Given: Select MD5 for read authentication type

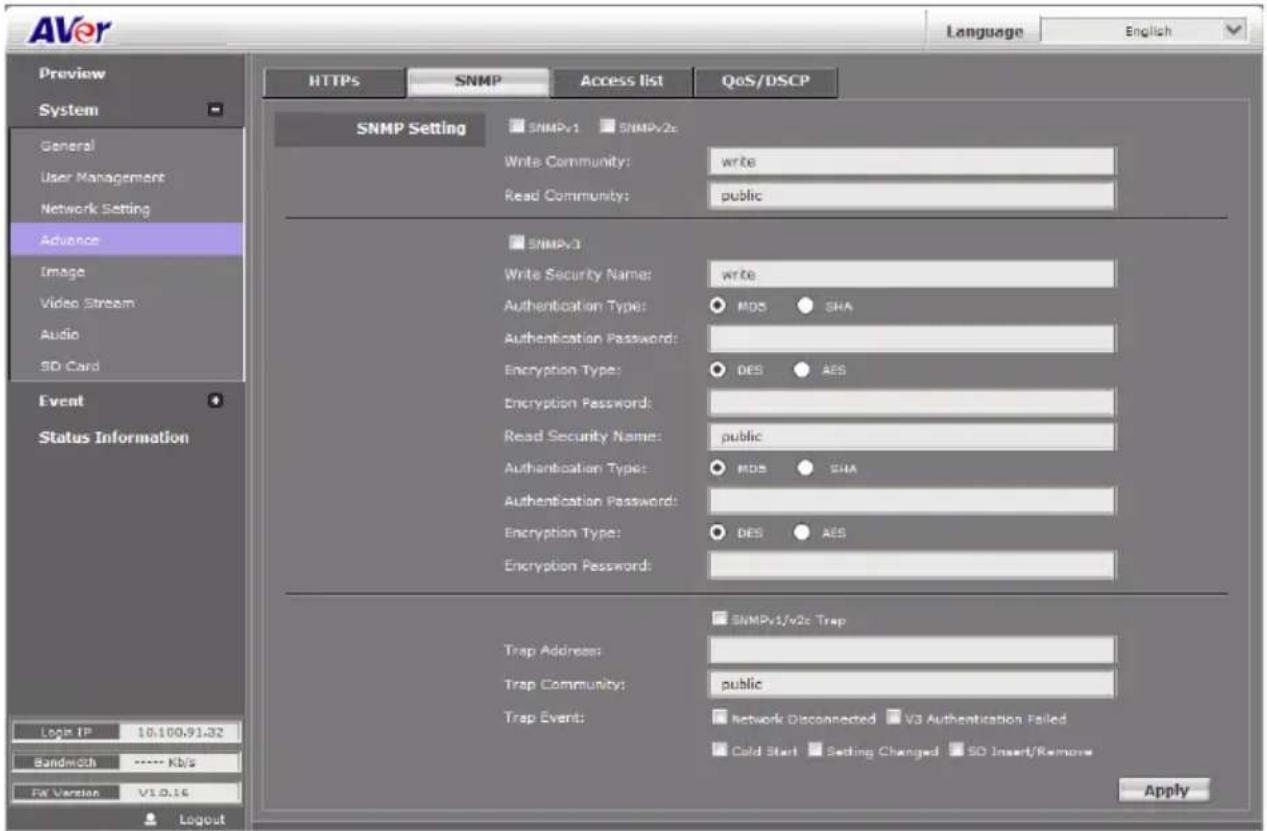Looking at the screenshot, I should [718, 468].
